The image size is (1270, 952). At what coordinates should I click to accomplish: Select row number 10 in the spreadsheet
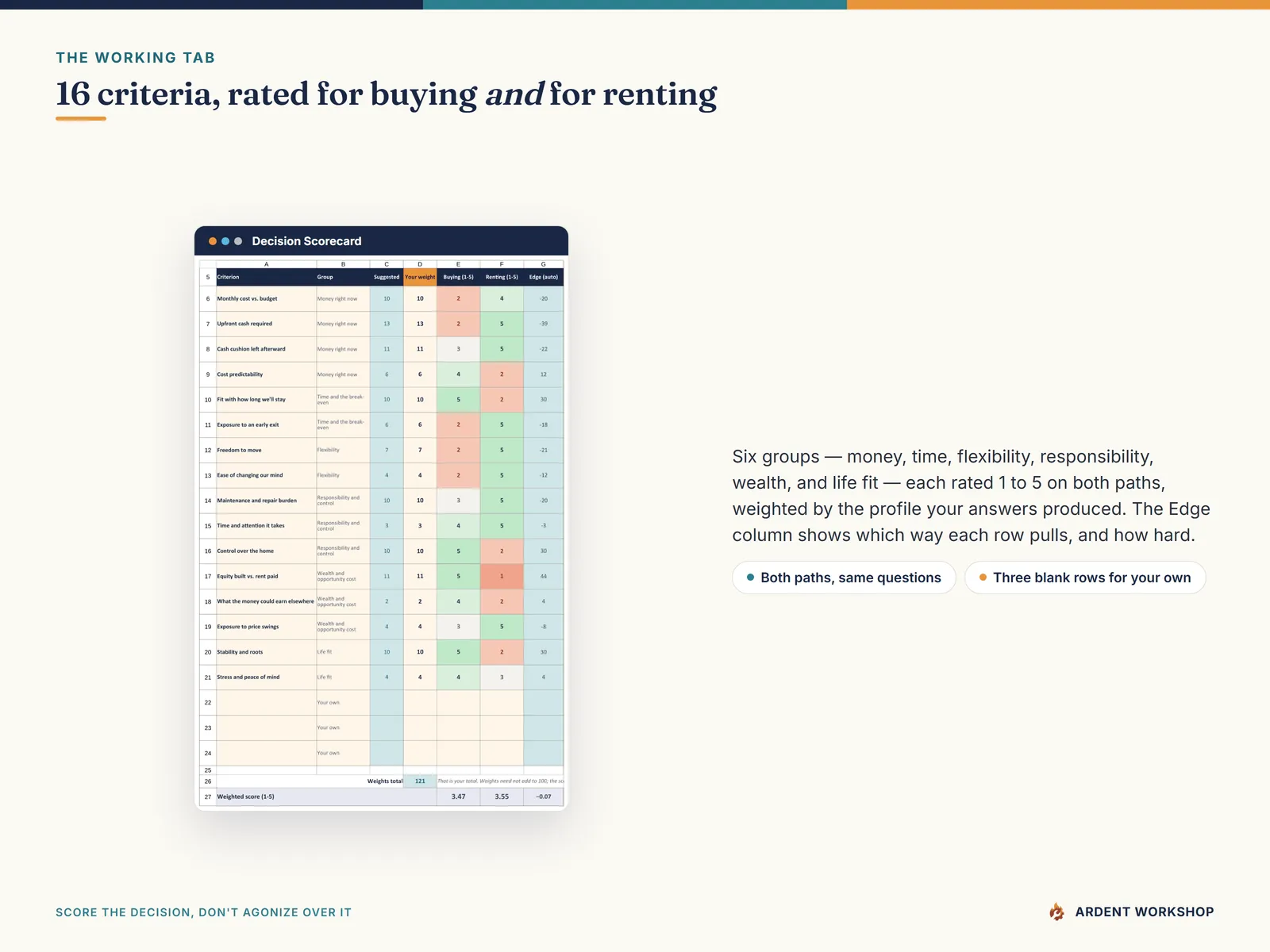point(208,400)
